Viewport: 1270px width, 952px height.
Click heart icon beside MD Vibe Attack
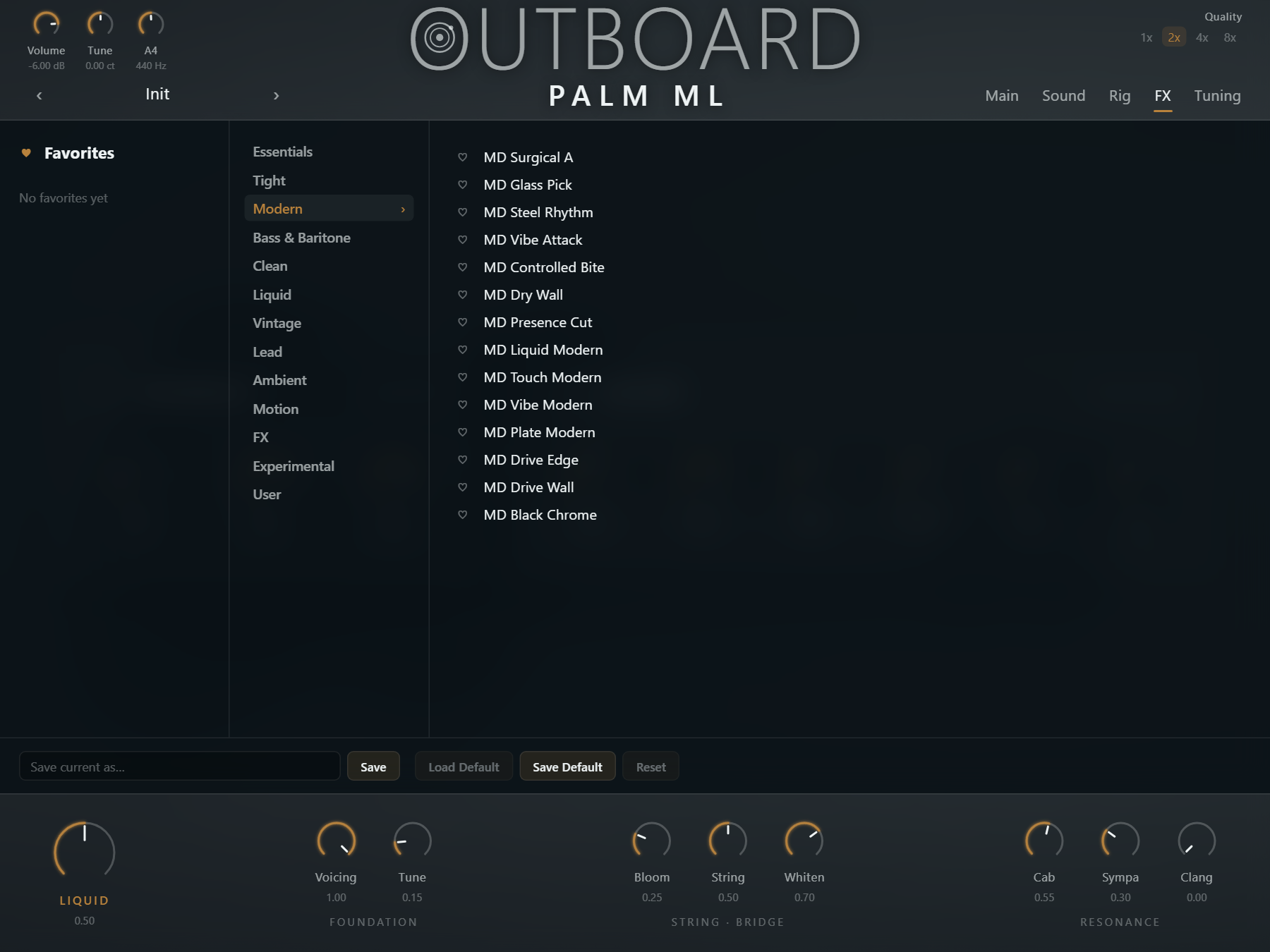[x=463, y=240]
